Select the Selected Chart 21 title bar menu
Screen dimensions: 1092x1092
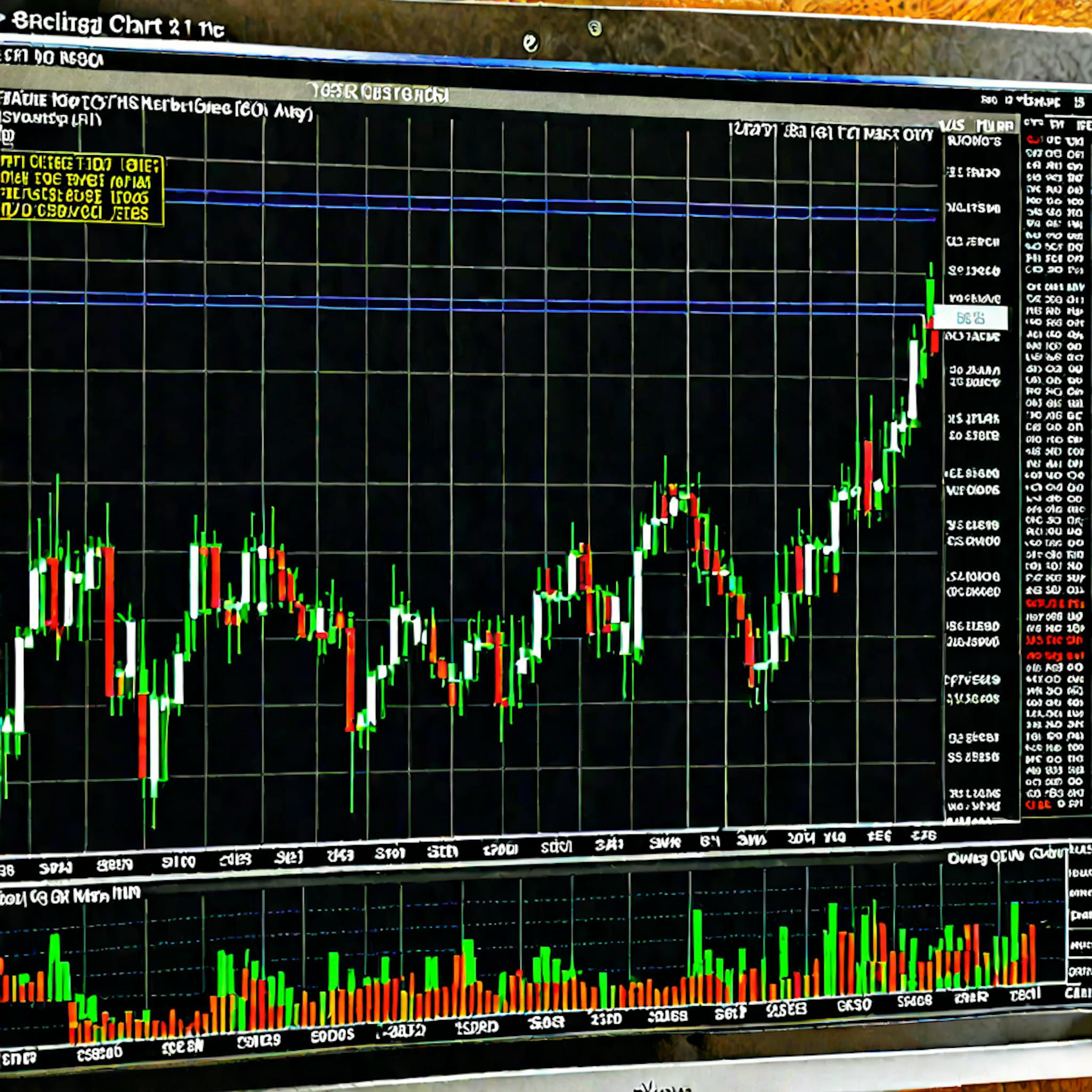pos(119,25)
